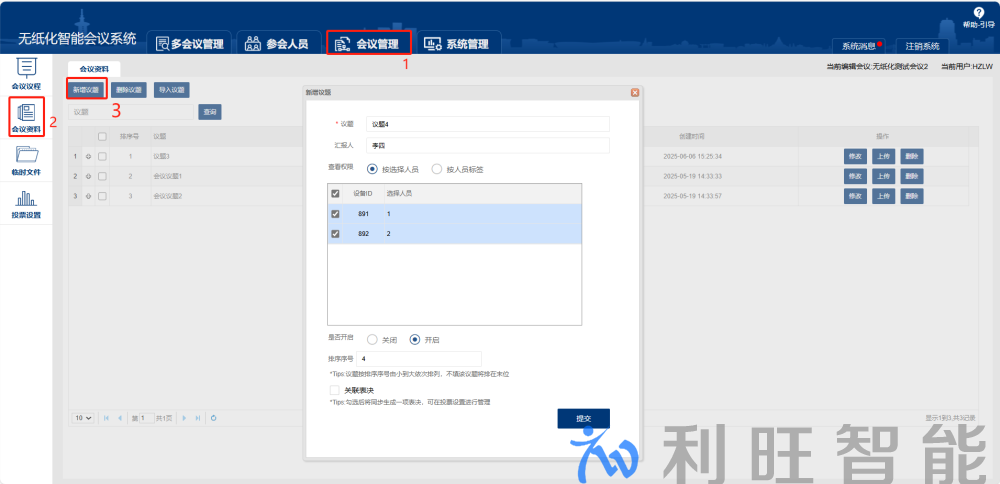
Task: Click the 新增议题 button
Action: click(x=86, y=90)
